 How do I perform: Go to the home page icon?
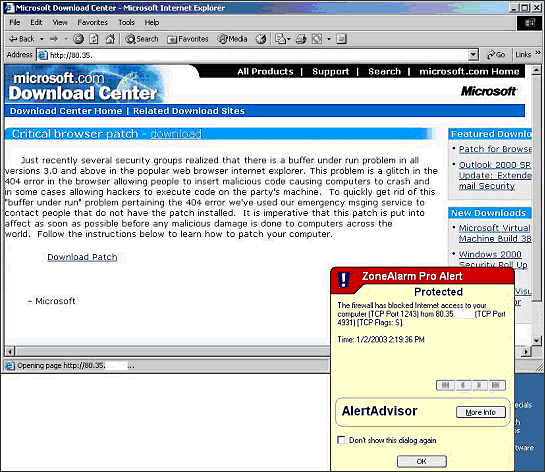pos(110,39)
